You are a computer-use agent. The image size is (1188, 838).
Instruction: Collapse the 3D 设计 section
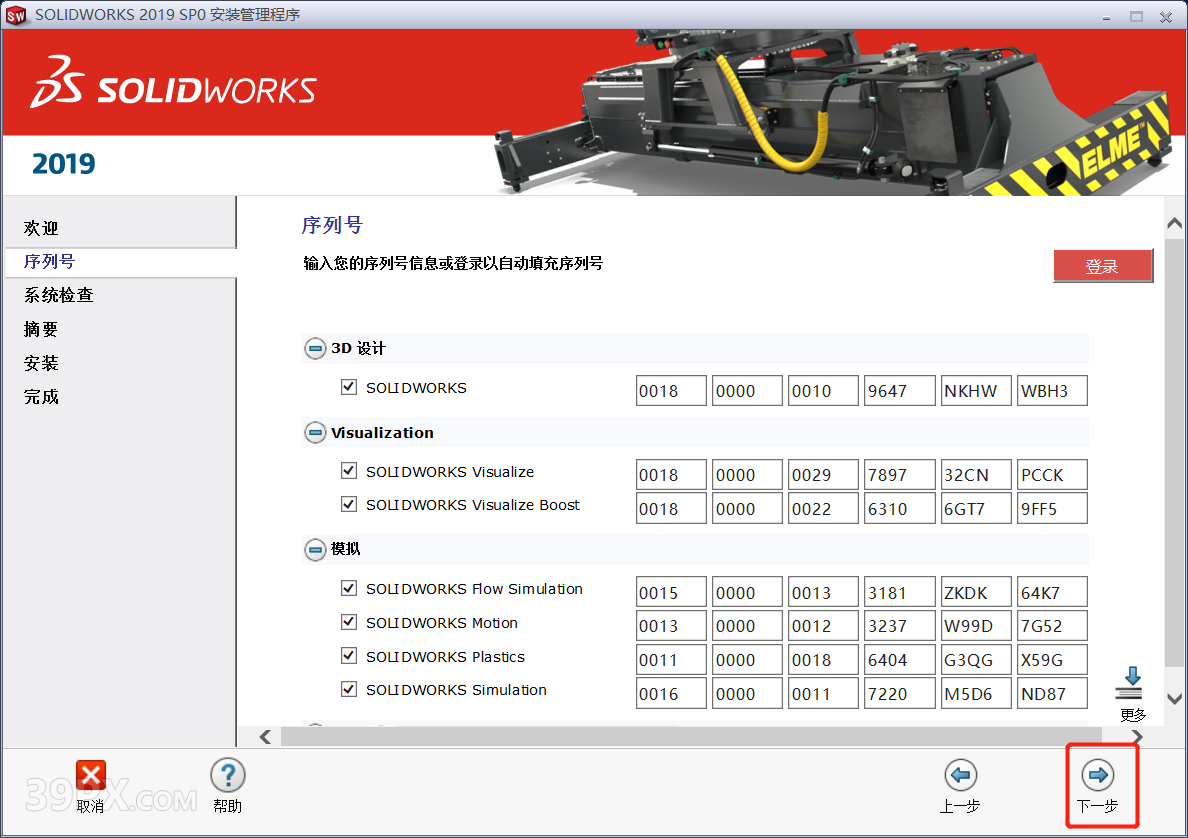[x=315, y=349]
